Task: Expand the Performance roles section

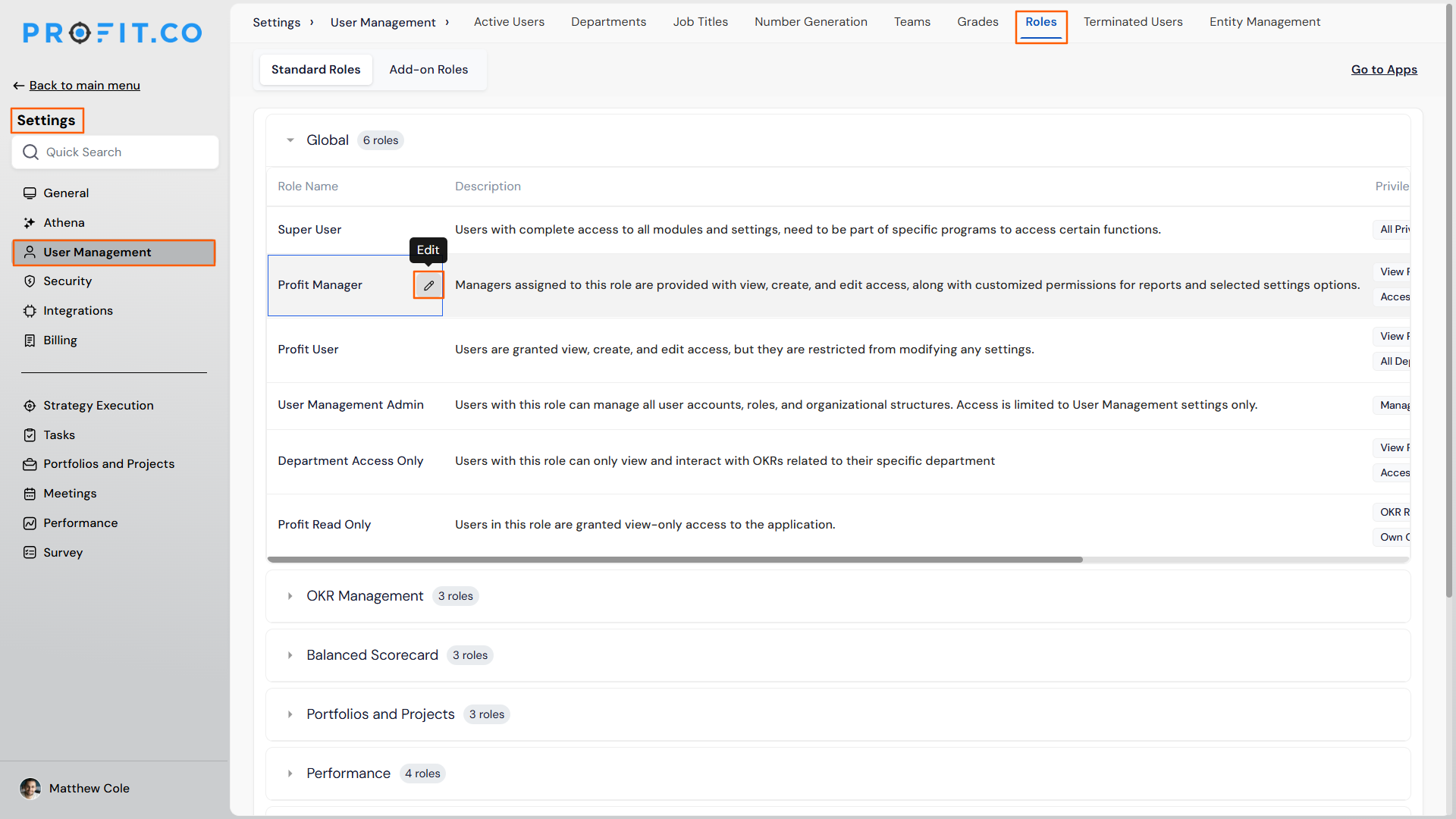Action: tap(290, 773)
